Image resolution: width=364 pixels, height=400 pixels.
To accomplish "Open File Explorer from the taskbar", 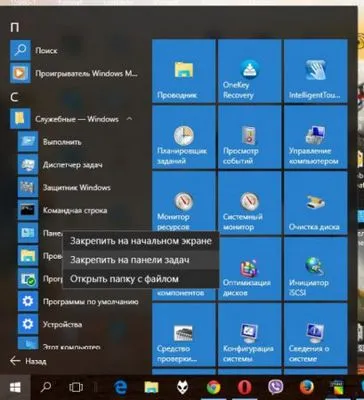I will pyautogui.click(x=151, y=387).
